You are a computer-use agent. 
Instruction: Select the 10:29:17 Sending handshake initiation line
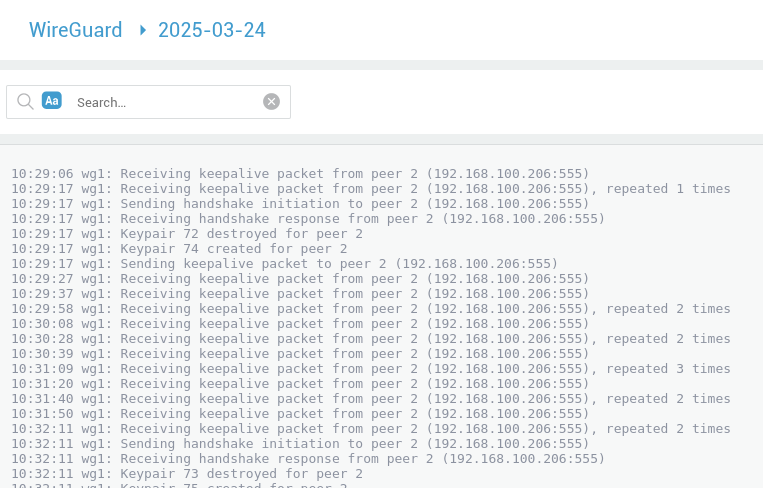(300, 204)
